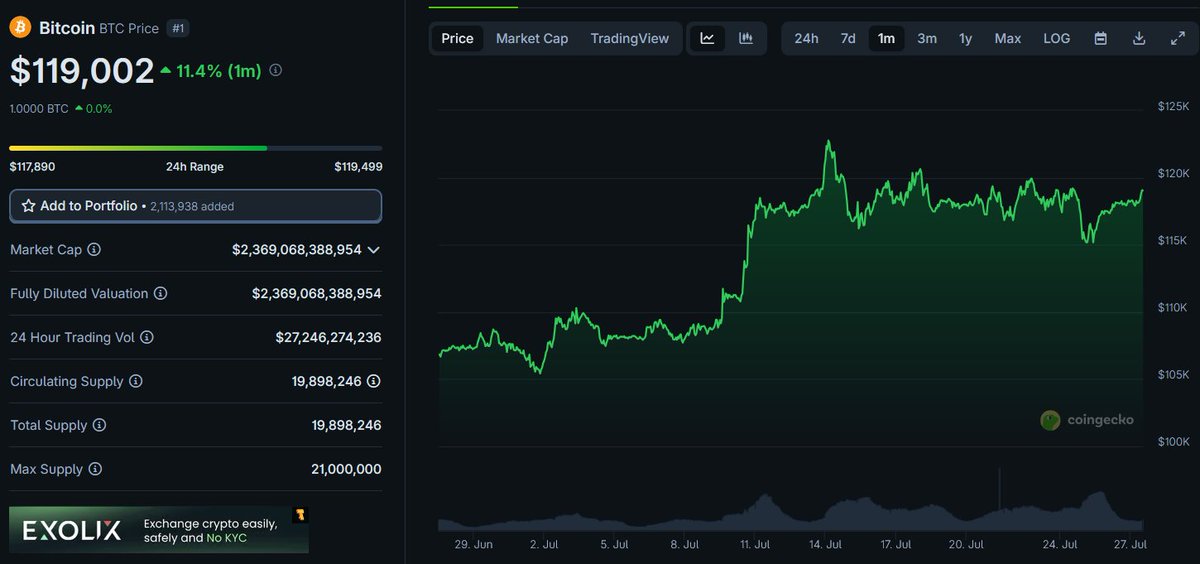
Task: Set chart range to 7d
Action: click(848, 38)
